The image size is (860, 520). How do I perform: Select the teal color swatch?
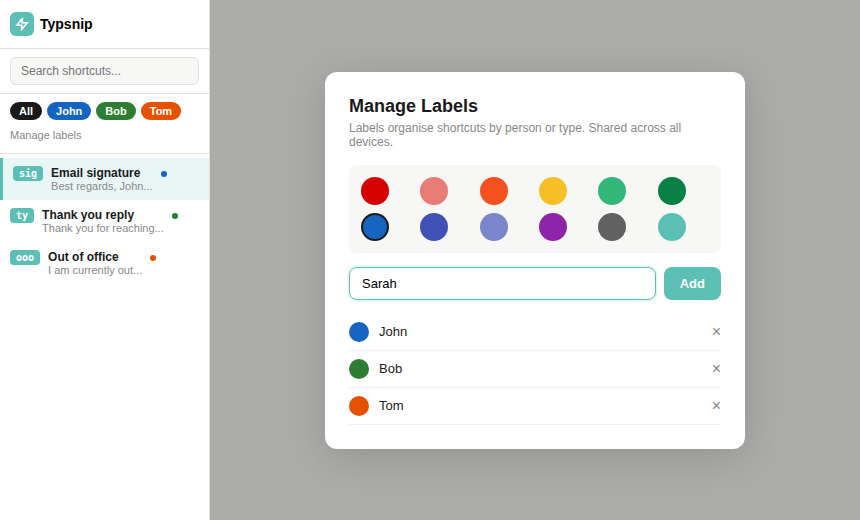coord(672,227)
